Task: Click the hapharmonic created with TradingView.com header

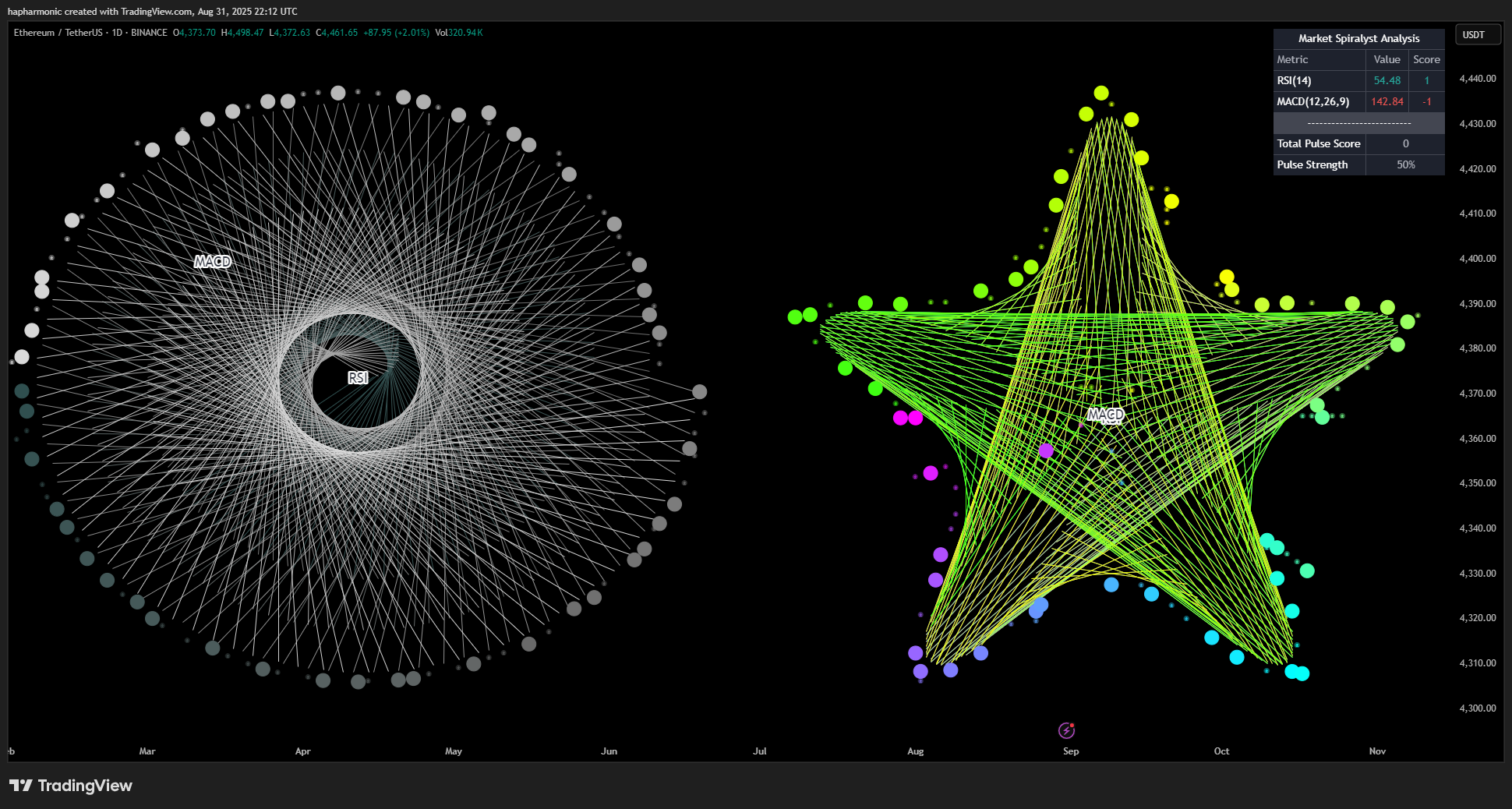Action: coord(153,12)
